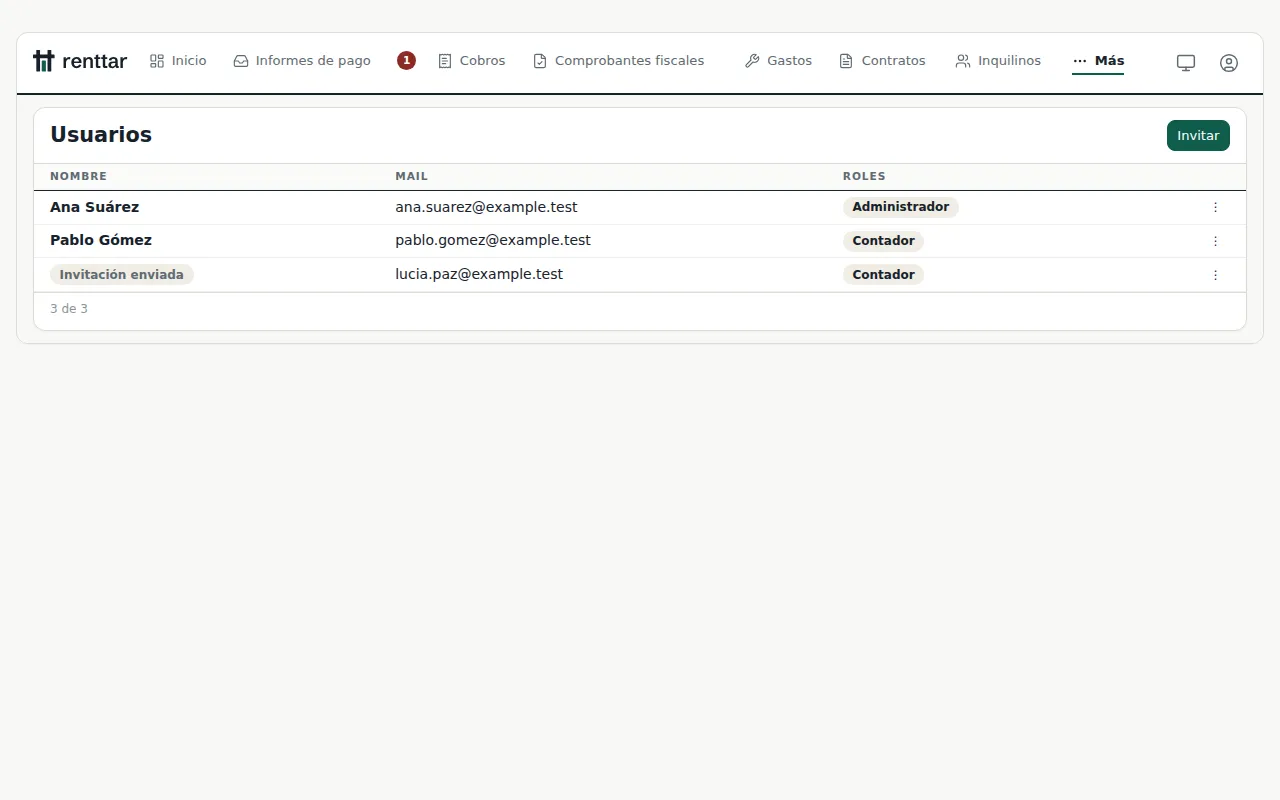This screenshot has height=800, width=1280.
Task: Open row actions menu for lucia.paz@example.test
Action: [x=1216, y=275]
